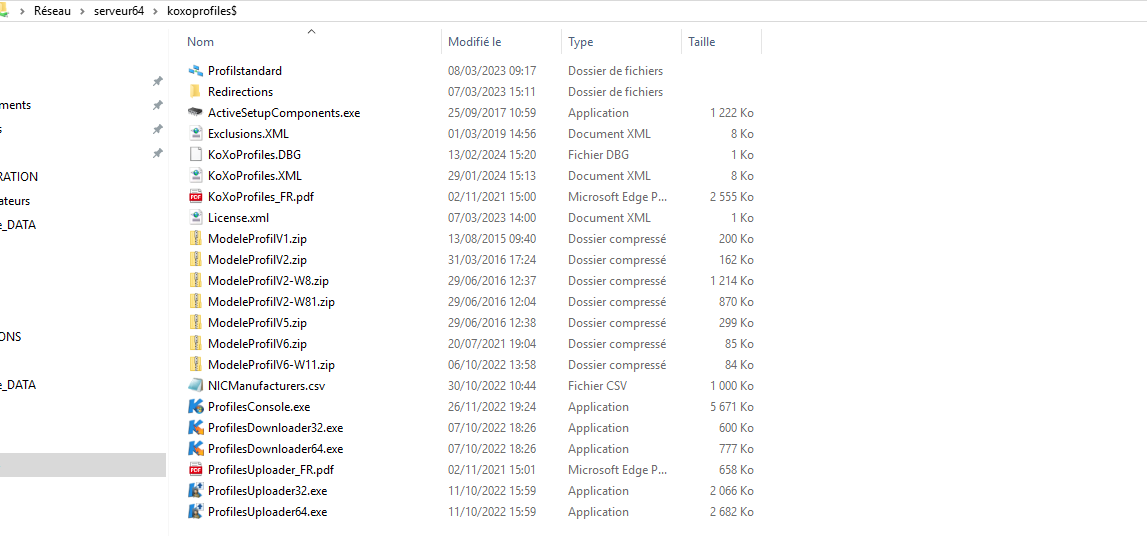Click the date 25/09/2017 10:59
The image size is (1147, 536).
pyautogui.click(x=492, y=113)
